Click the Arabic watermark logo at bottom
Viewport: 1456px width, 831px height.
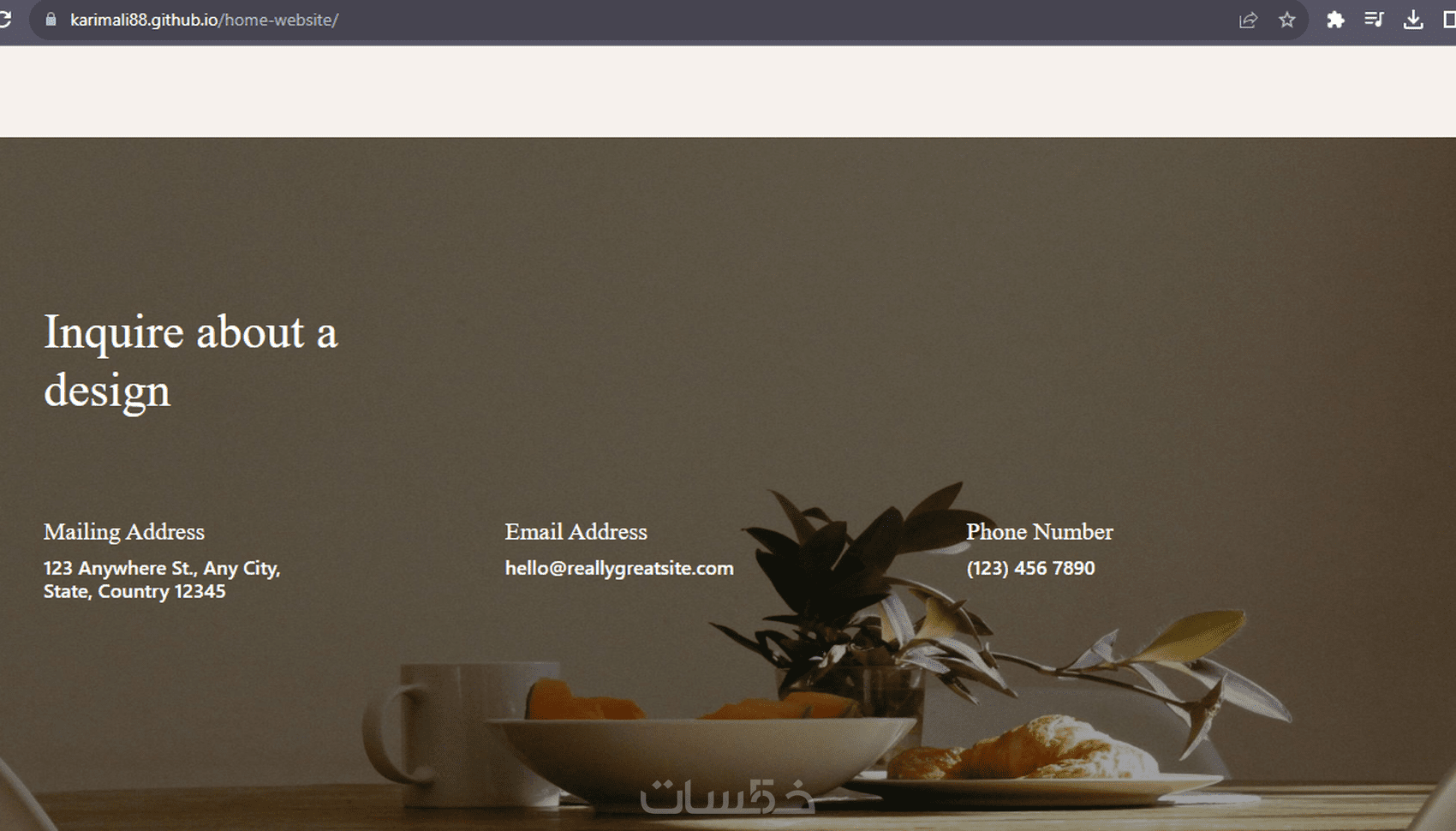pos(727,797)
